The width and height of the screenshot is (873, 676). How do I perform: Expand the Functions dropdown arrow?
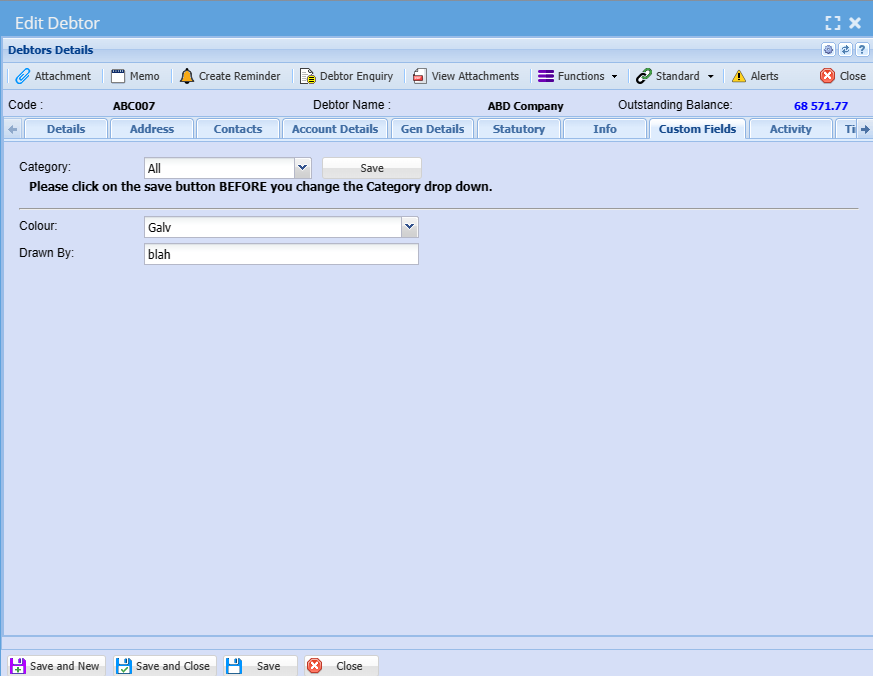coord(614,76)
